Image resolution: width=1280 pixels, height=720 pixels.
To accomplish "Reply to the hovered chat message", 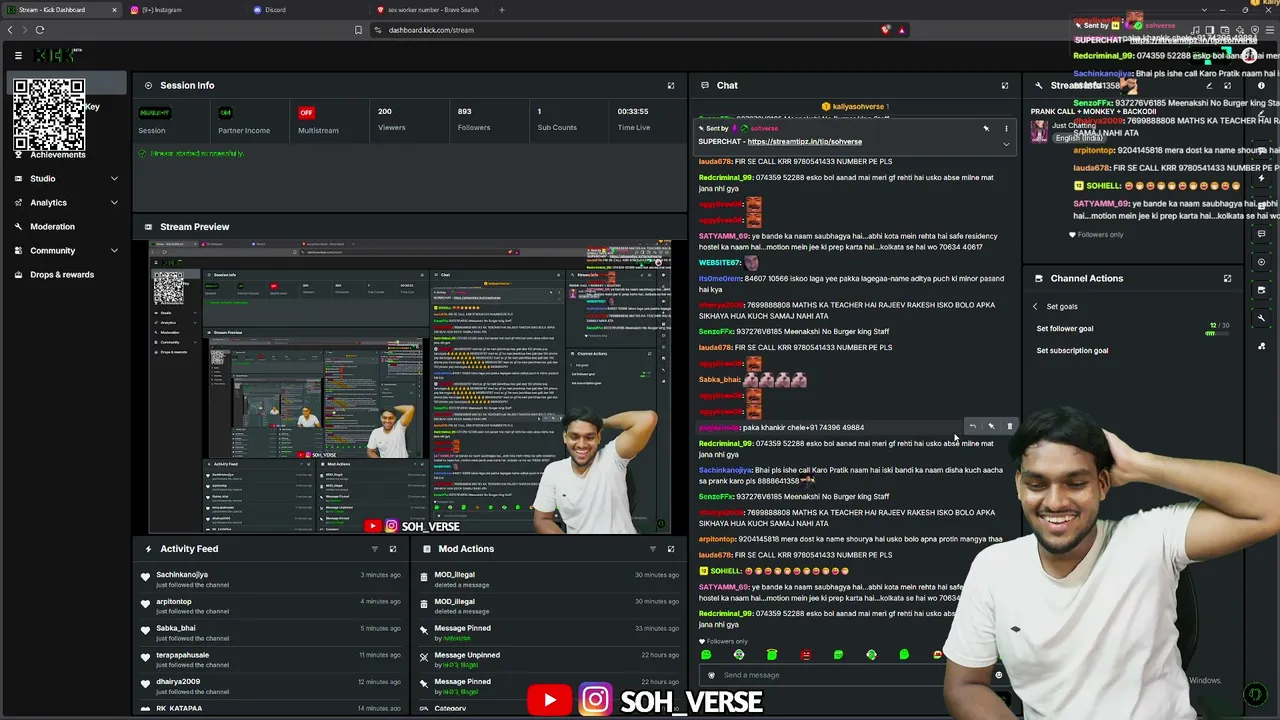I will point(972,427).
